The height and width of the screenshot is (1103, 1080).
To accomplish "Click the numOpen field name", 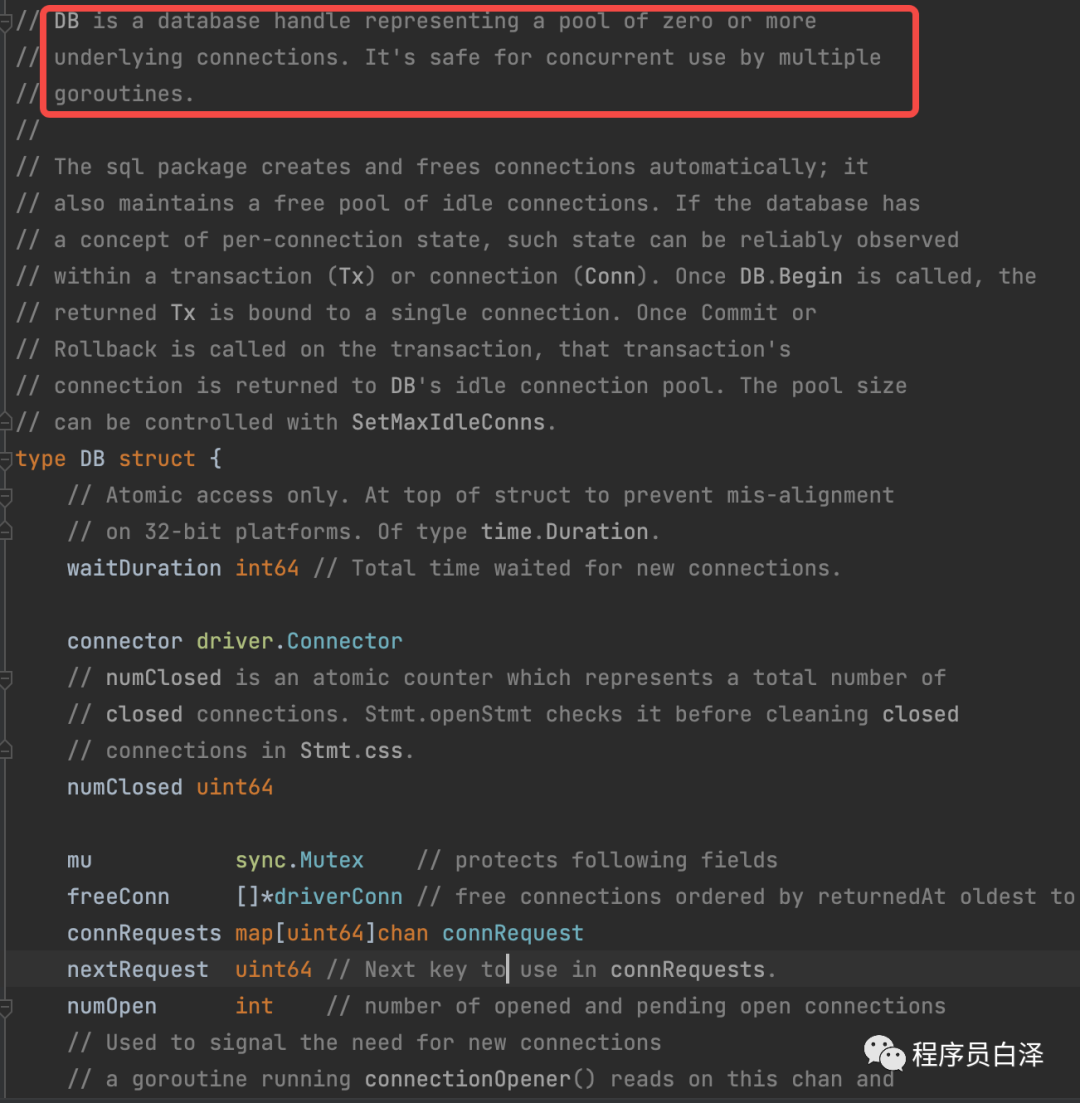I will pos(112,1006).
